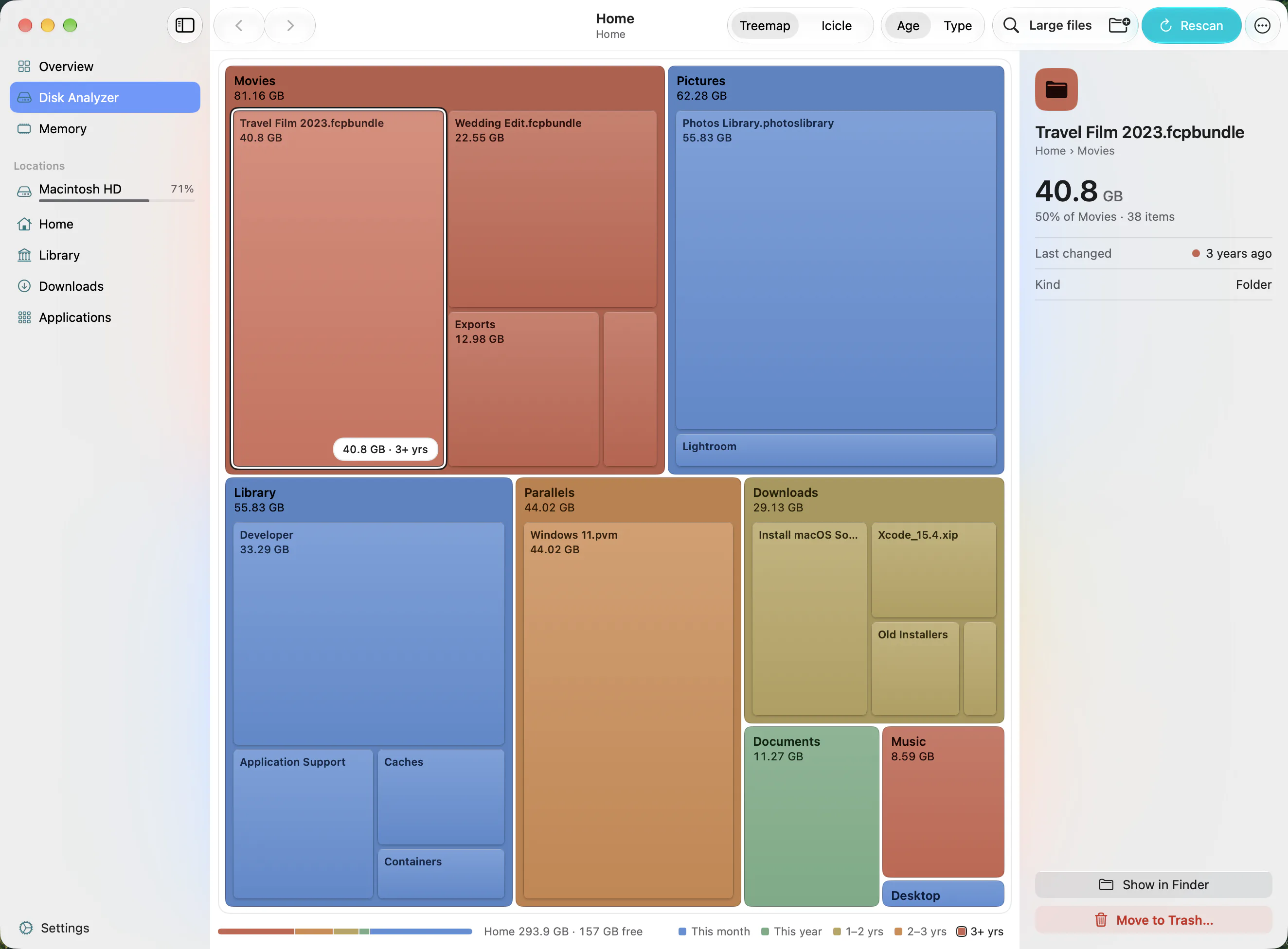Open Home location in sidebar
Viewport: 1288px width, 949px height.
click(x=105, y=224)
